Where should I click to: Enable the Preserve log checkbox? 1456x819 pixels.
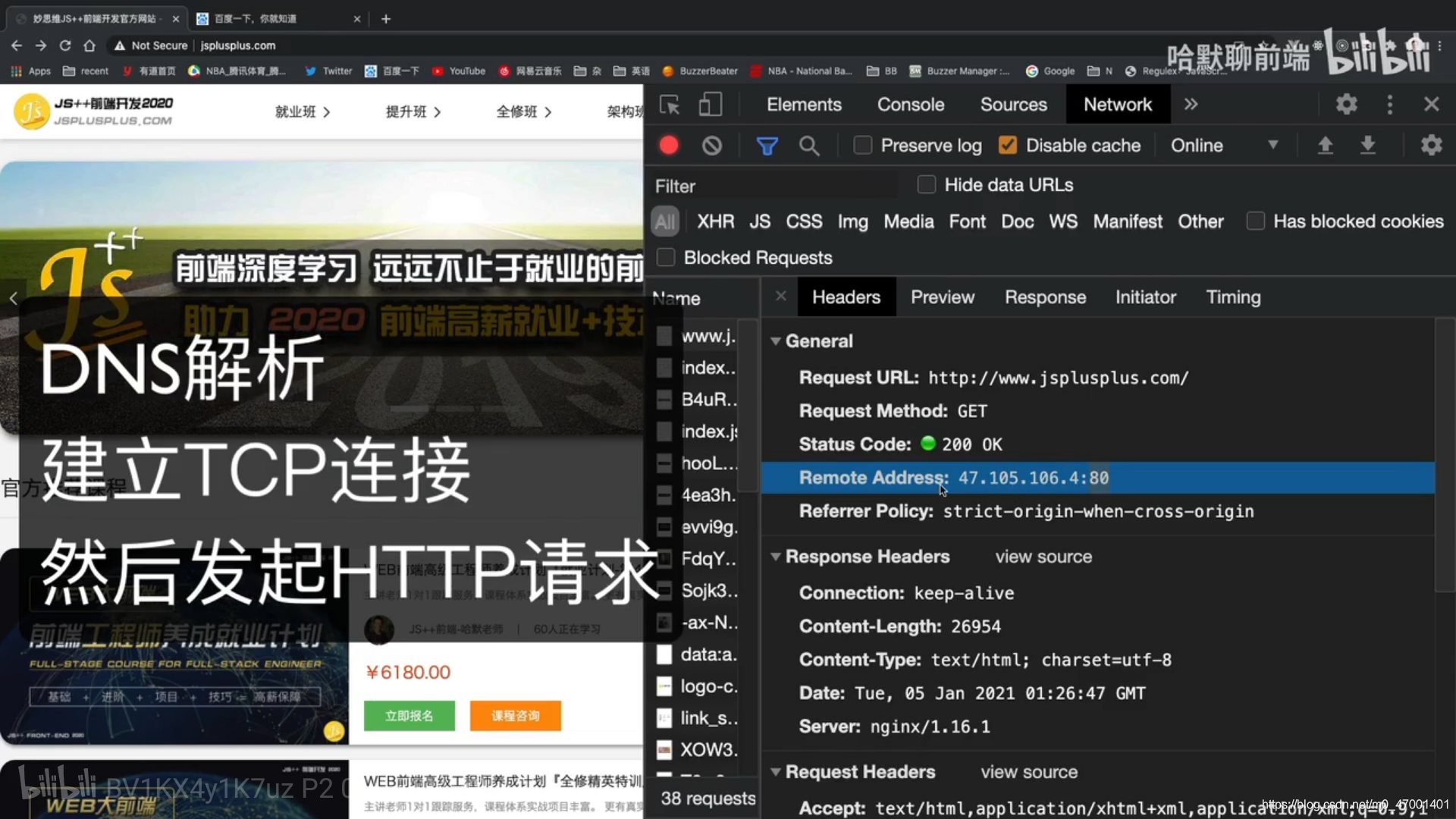pyautogui.click(x=863, y=145)
